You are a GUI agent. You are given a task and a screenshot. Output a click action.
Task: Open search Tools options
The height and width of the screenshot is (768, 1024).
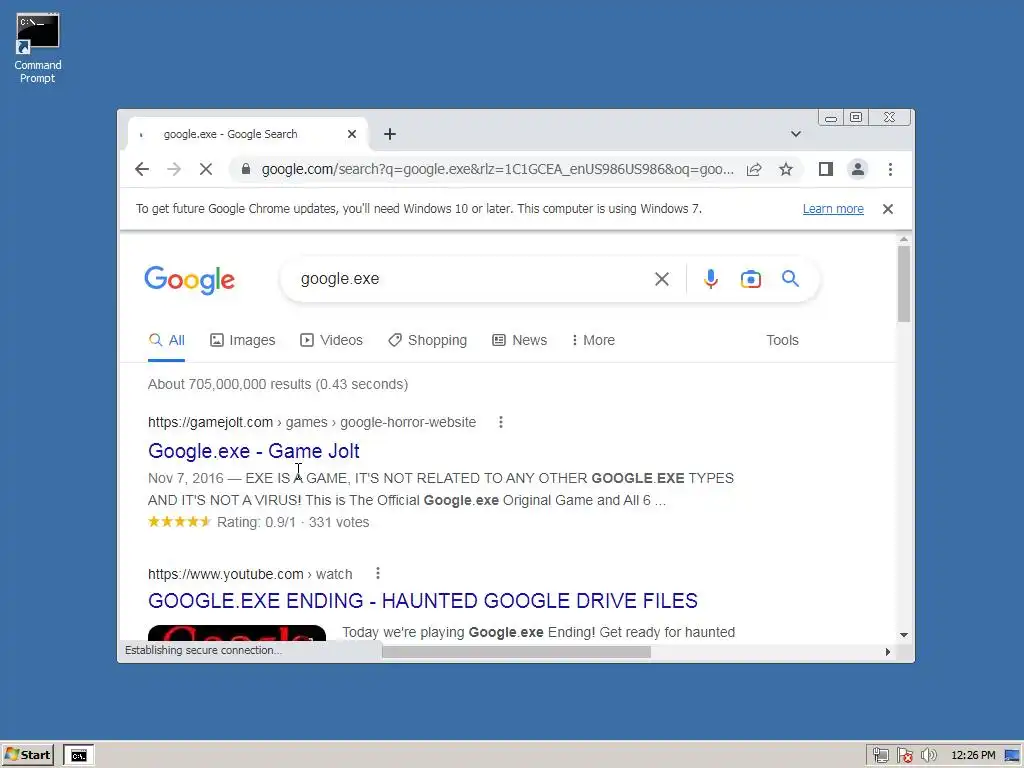782,340
